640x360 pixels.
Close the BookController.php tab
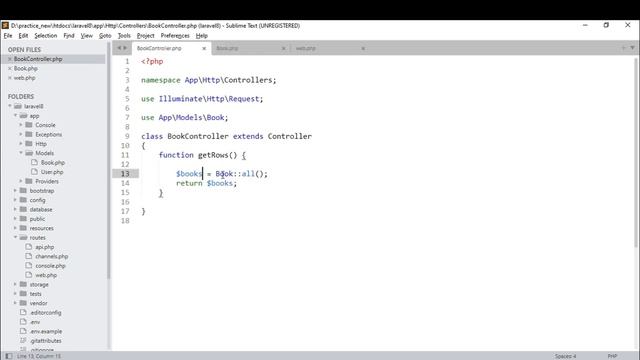204,48
